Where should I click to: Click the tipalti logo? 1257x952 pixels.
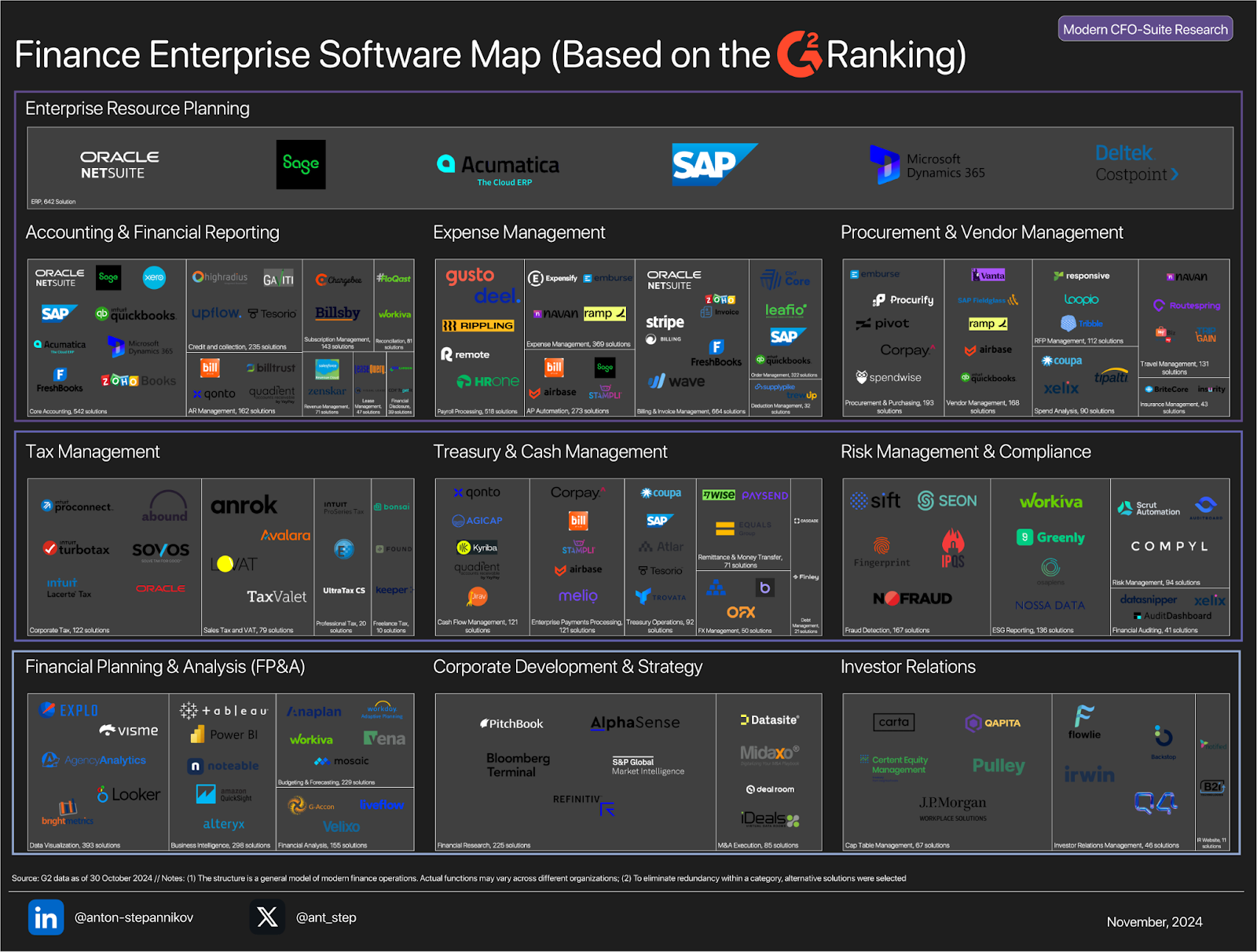tap(1111, 376)
